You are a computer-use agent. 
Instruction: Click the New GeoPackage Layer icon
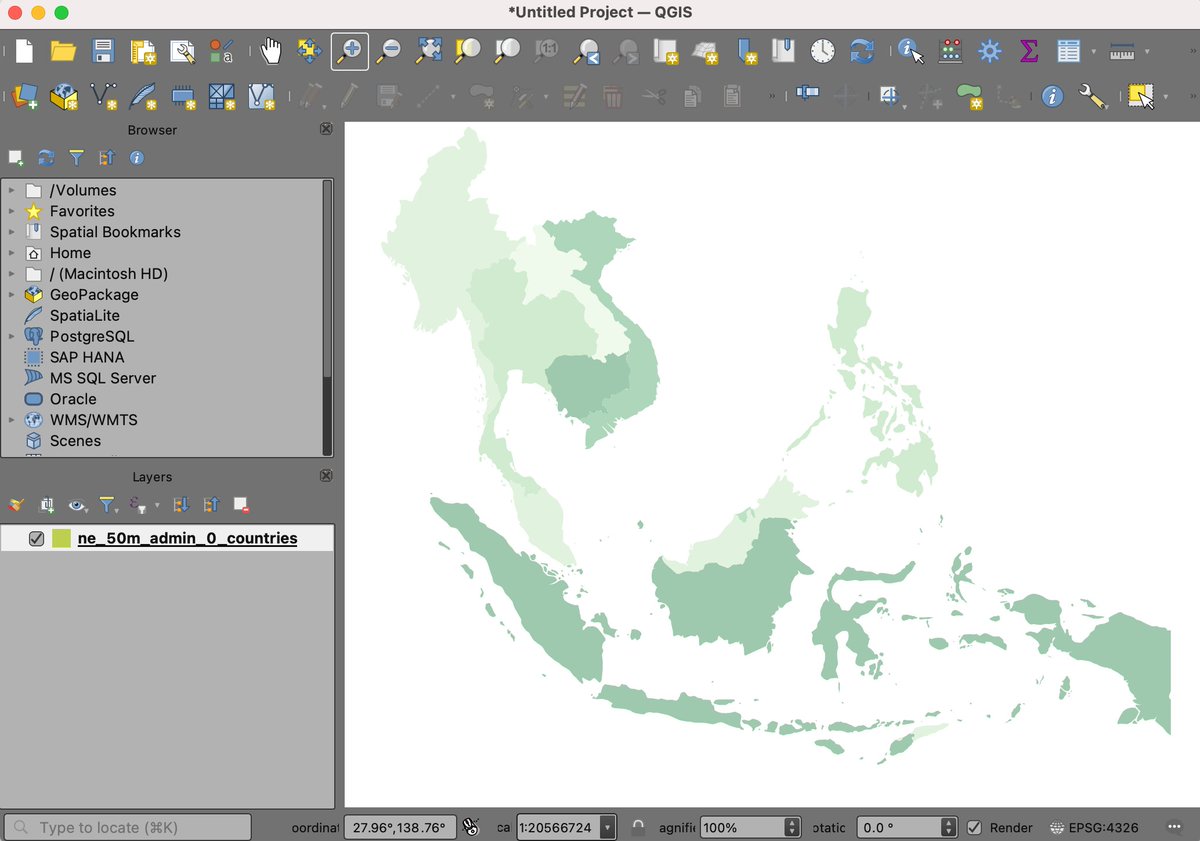[x=63, y=97]
